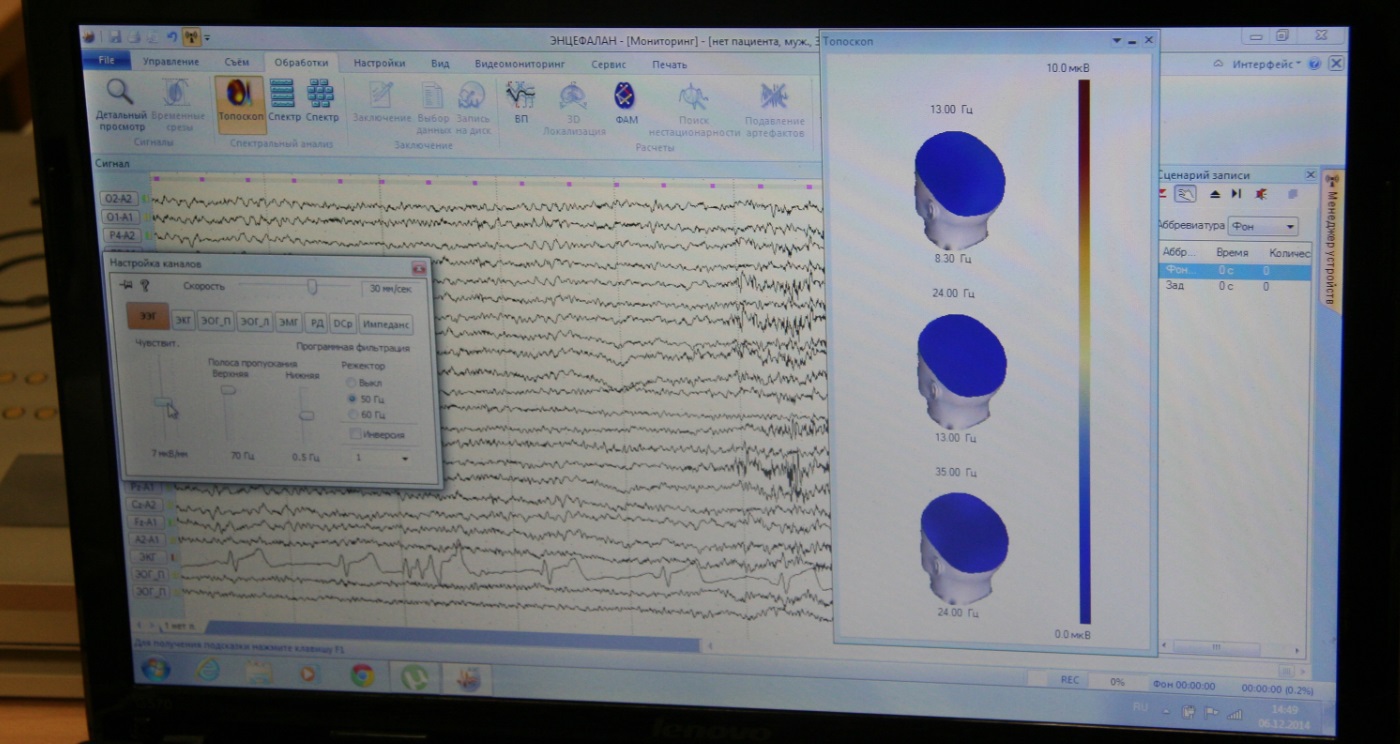Toggle the DCp channel type button
Screen dimensions: 1400x744
pos(342,324)
